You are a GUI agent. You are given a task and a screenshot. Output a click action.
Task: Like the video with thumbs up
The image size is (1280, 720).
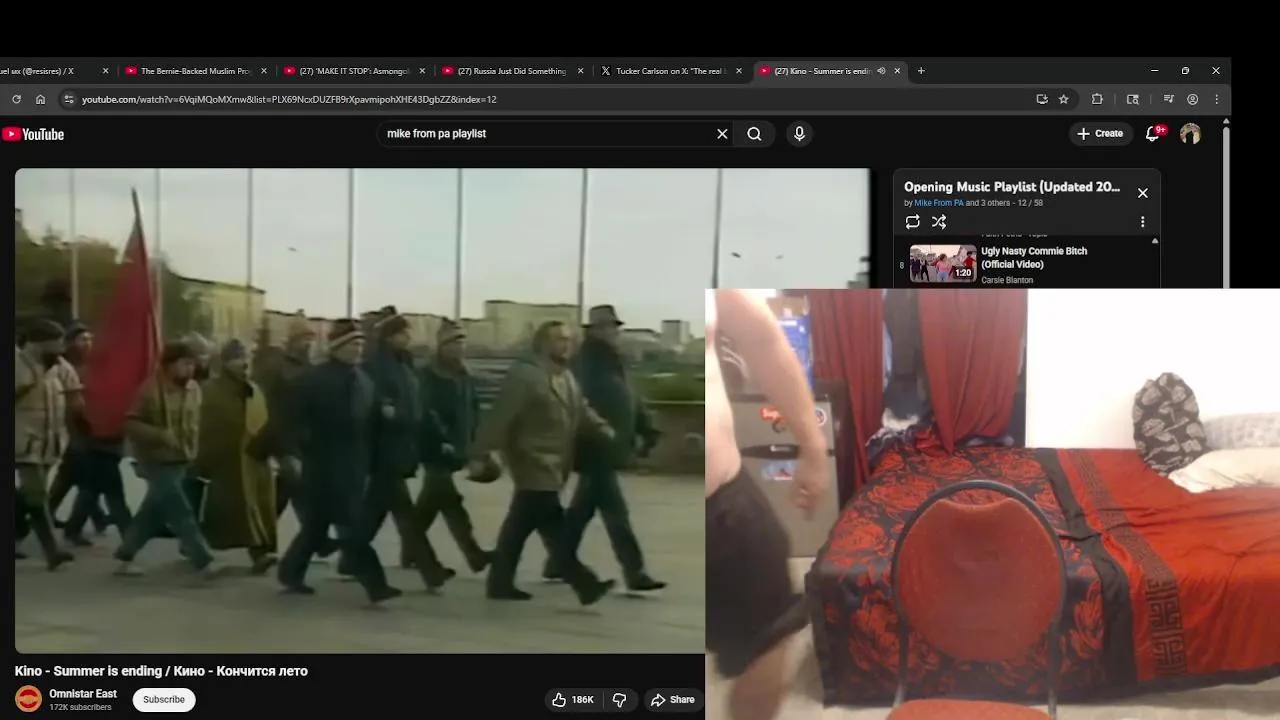(x=572, y=700)
